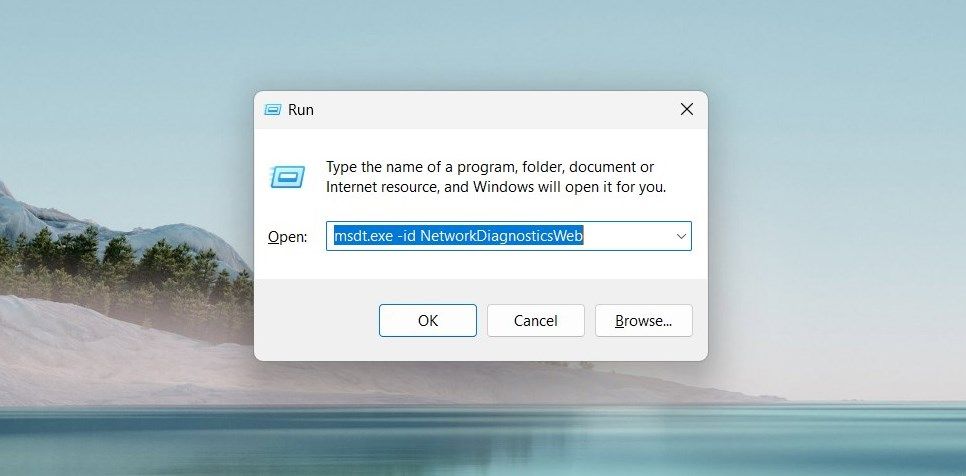Viewport: 966px width, 476px height.
Task: Confirm the command with the OK button
Action: [x=428, y=320]
